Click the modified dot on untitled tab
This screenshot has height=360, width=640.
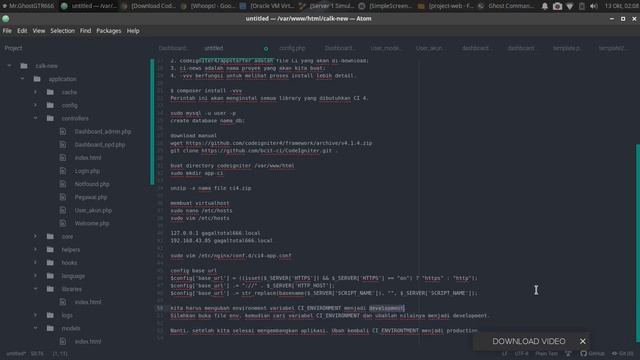266,49
